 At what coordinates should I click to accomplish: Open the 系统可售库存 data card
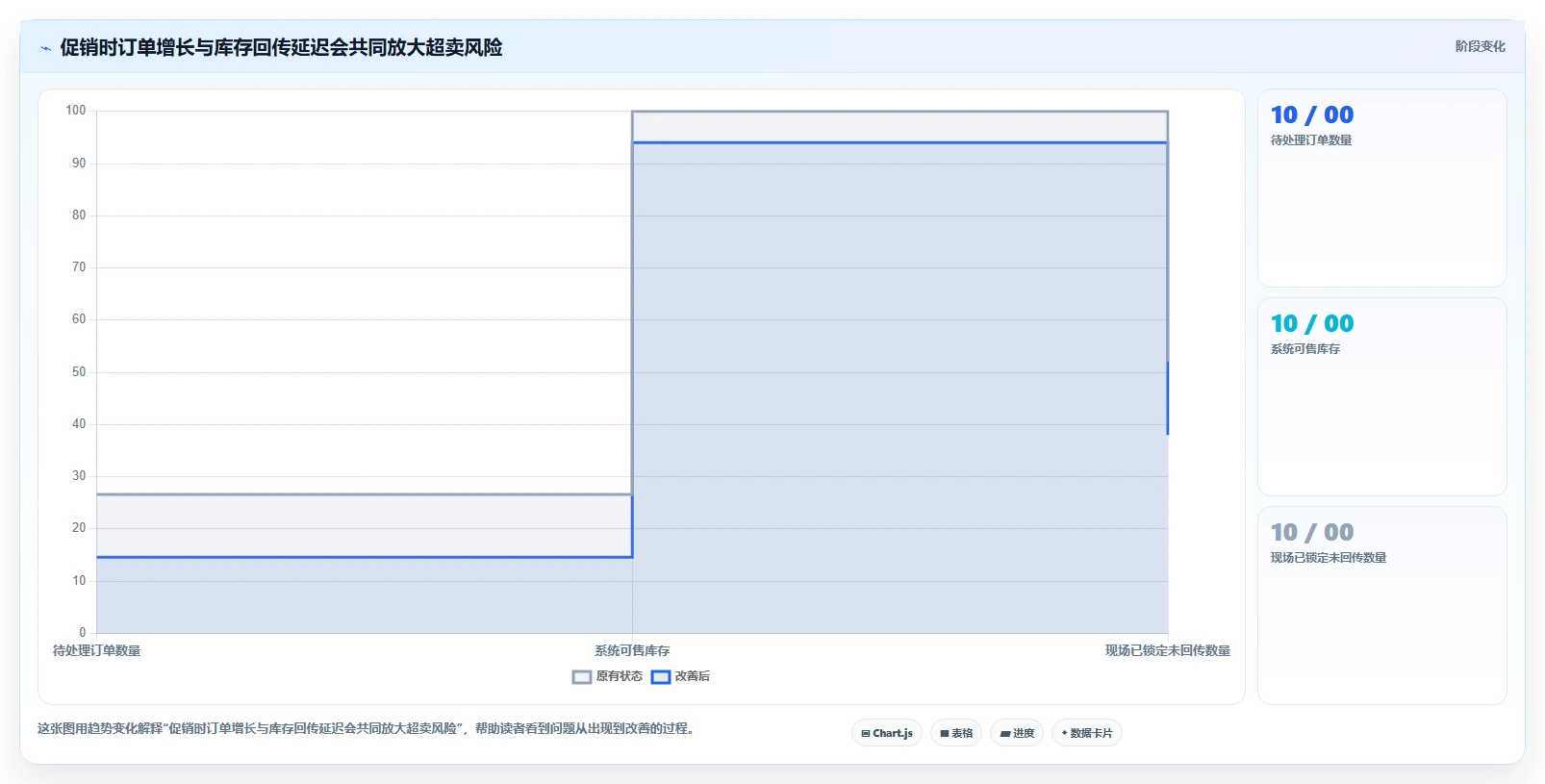point(1382,396)
